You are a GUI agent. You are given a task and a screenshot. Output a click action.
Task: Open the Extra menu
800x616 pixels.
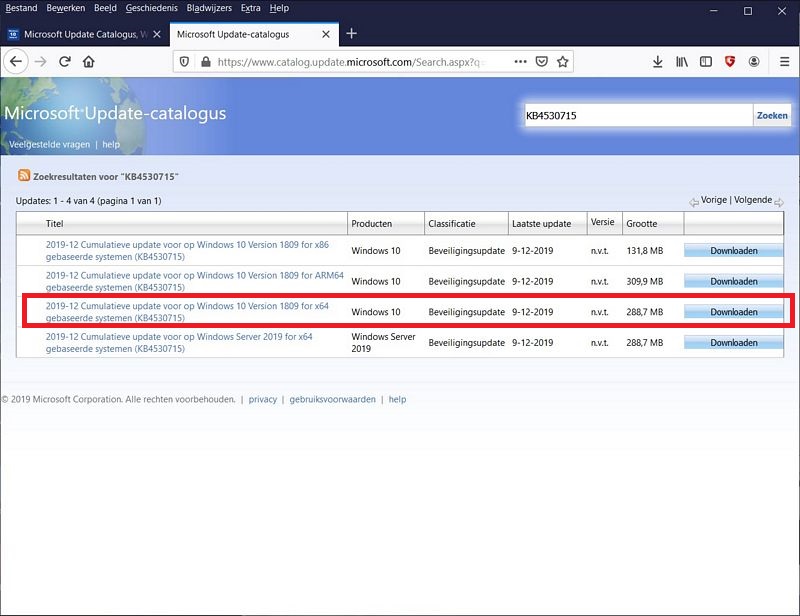251,8
